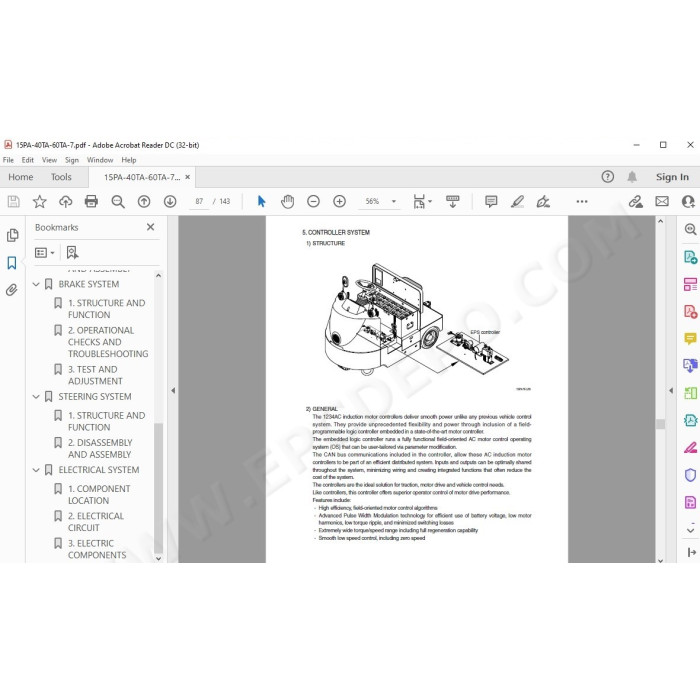This screenshot has width=700, height=700.
Task: Click the bookmarks panel scrollbar thumb
Action: [158, 488]
